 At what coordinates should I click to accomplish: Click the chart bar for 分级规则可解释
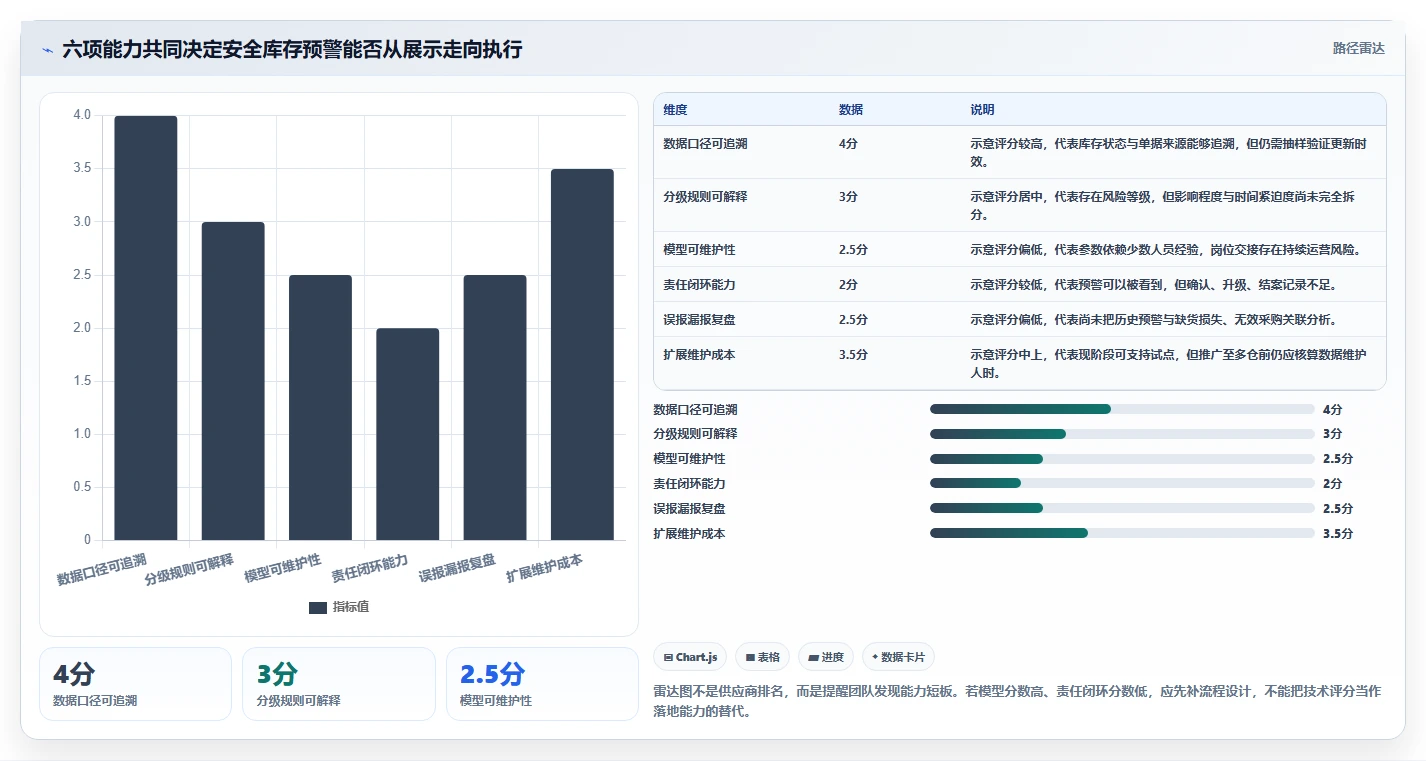[x=233, y=381]
